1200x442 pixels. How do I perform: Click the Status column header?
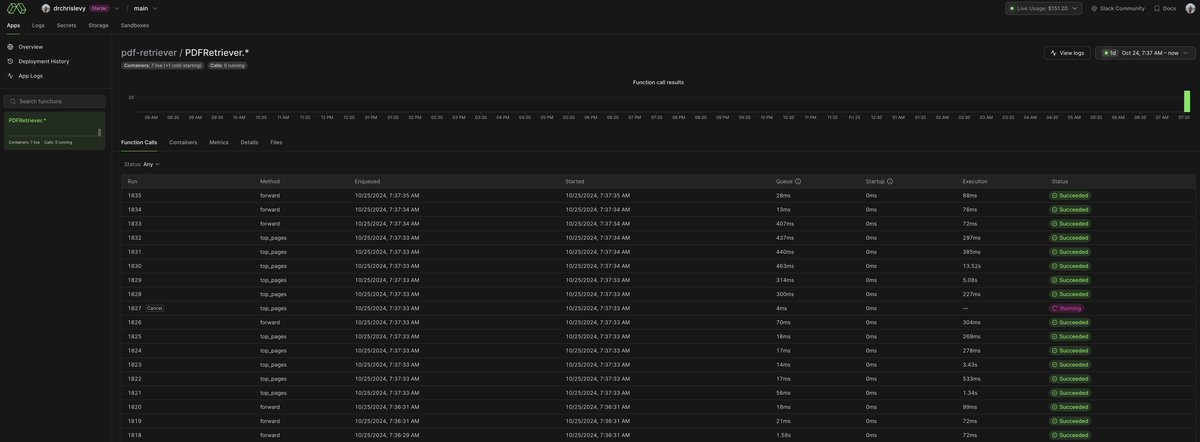1060,181
